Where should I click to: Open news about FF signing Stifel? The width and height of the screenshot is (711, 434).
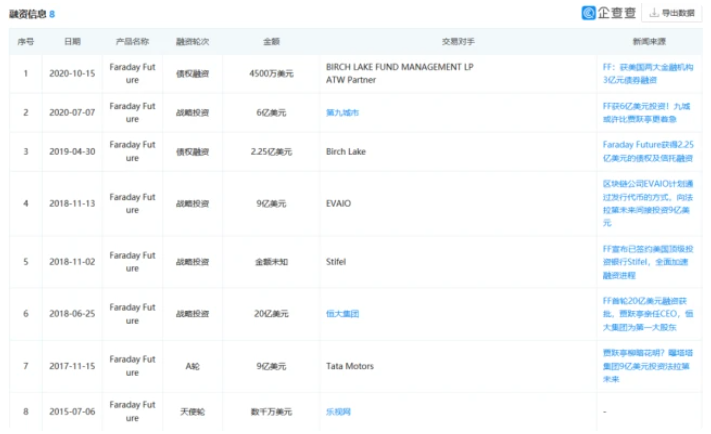click(x=644, y=261)
